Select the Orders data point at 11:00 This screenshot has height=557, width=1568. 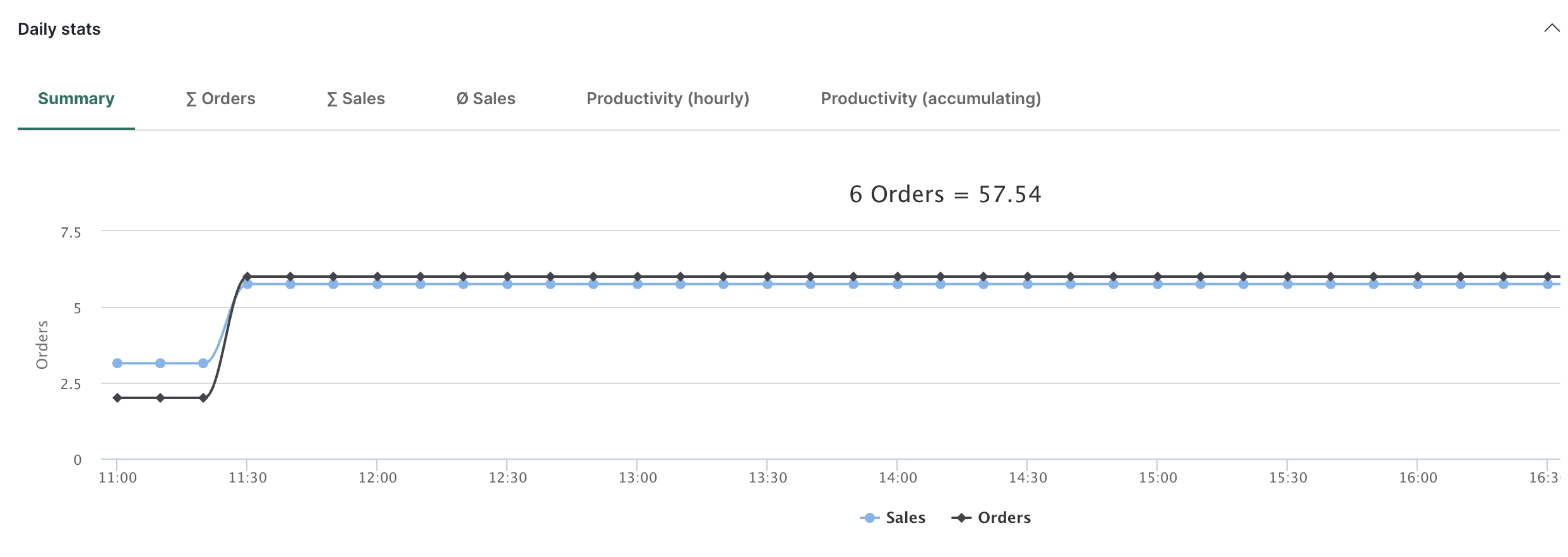tap(117, 398)
